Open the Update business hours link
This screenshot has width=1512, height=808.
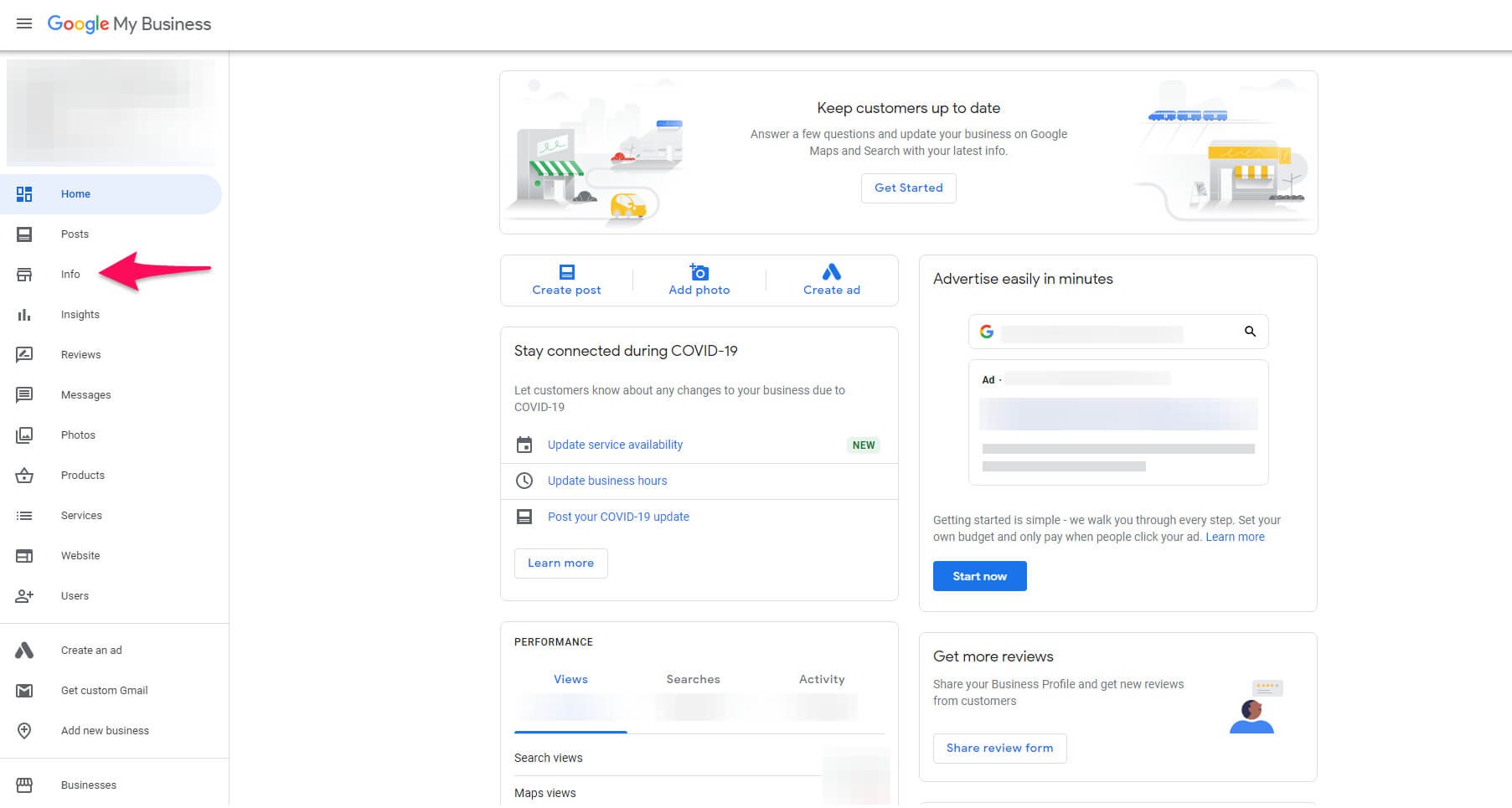(606, 481)
